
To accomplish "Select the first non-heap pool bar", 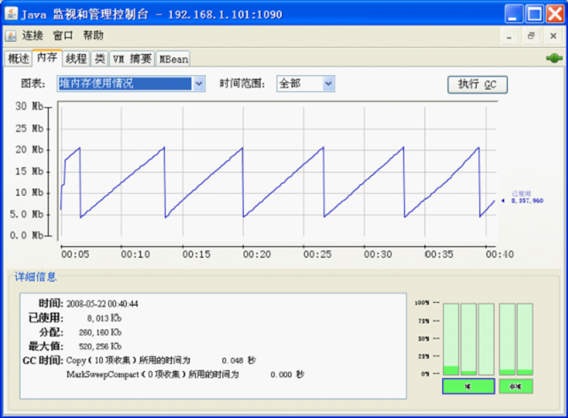I will point(507,339).
